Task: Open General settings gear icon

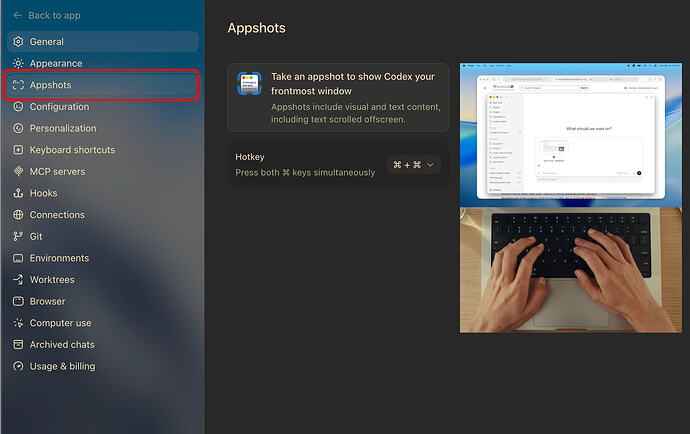Action: click(x=18, y=42)
